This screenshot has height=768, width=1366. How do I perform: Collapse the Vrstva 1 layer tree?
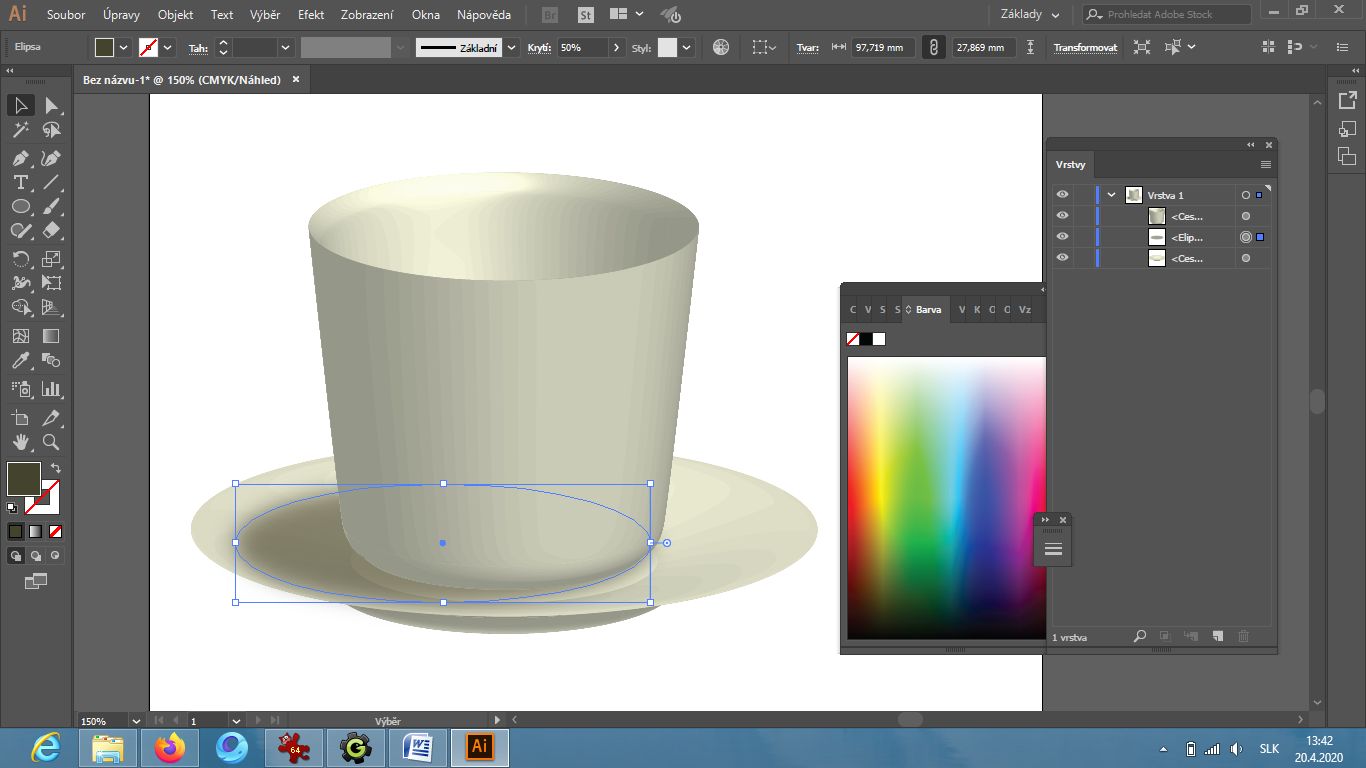(1111, 195)
